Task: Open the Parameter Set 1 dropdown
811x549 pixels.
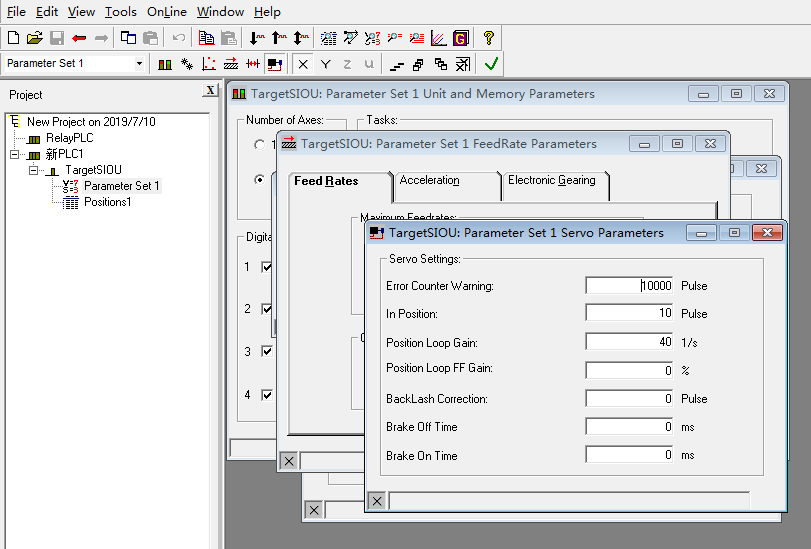Action: point(139,64)
